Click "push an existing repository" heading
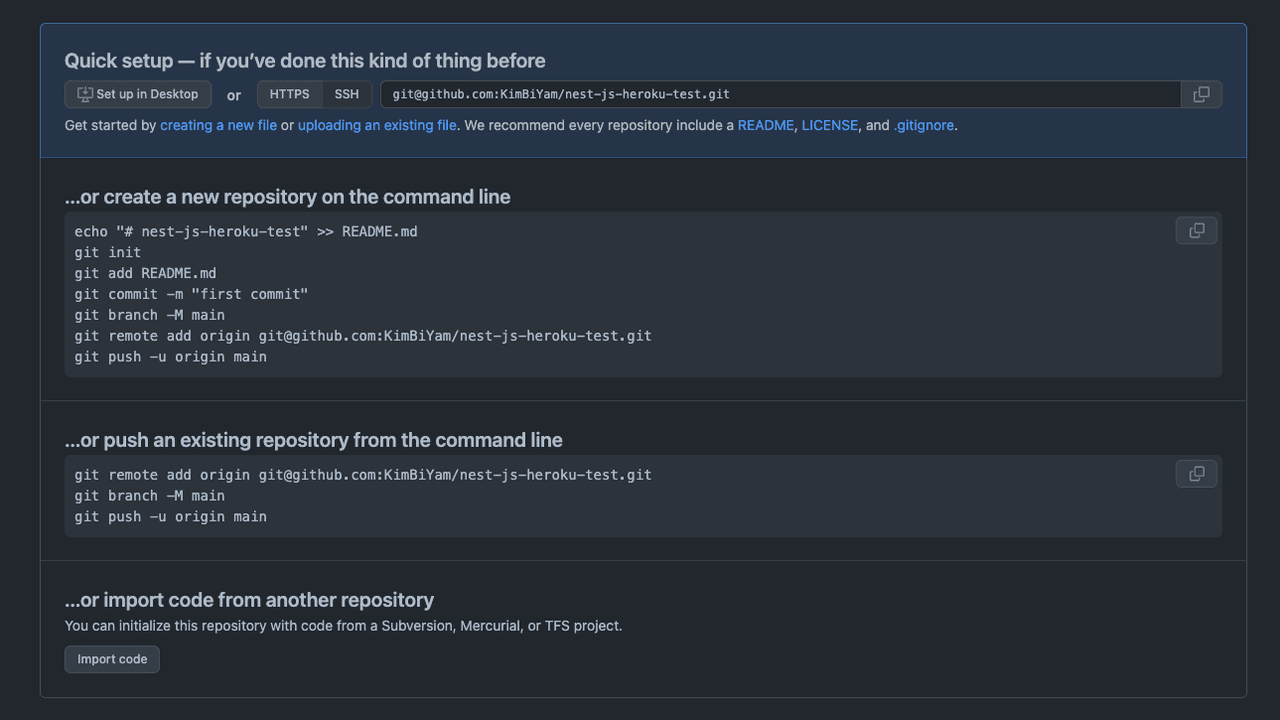Screen dimensions: 1280x720 313,440
